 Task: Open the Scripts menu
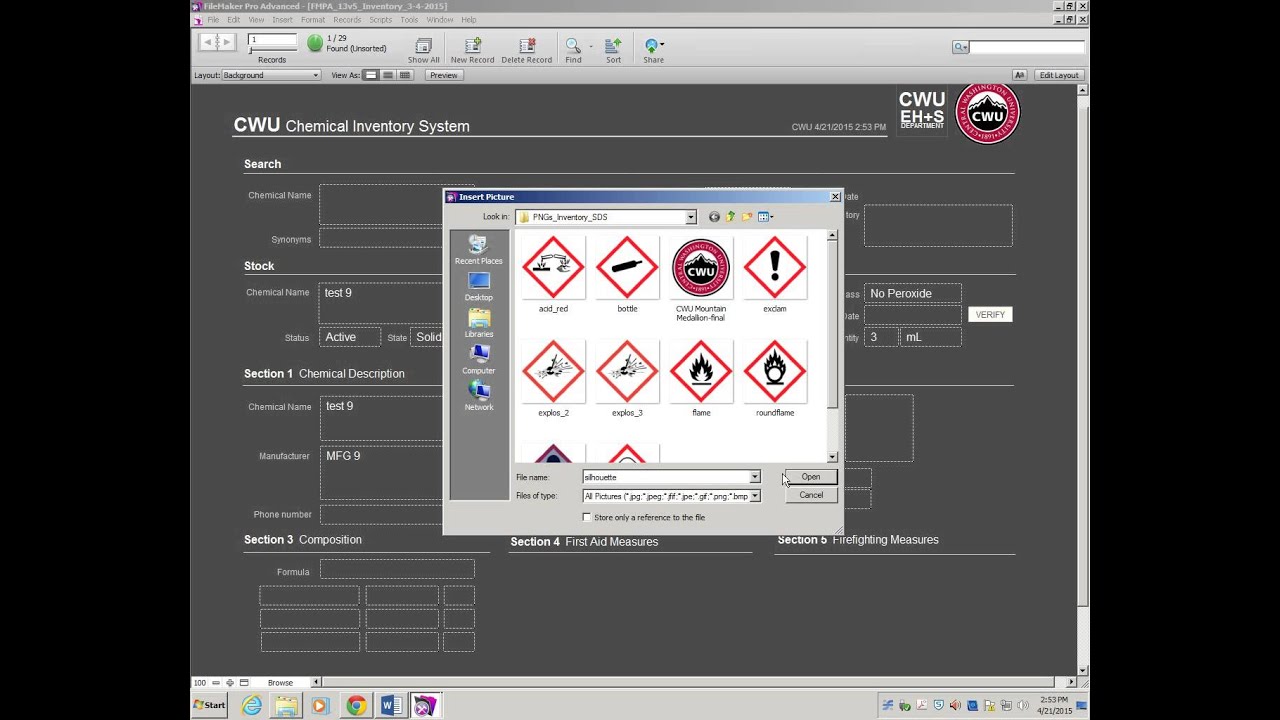[380, 20]
